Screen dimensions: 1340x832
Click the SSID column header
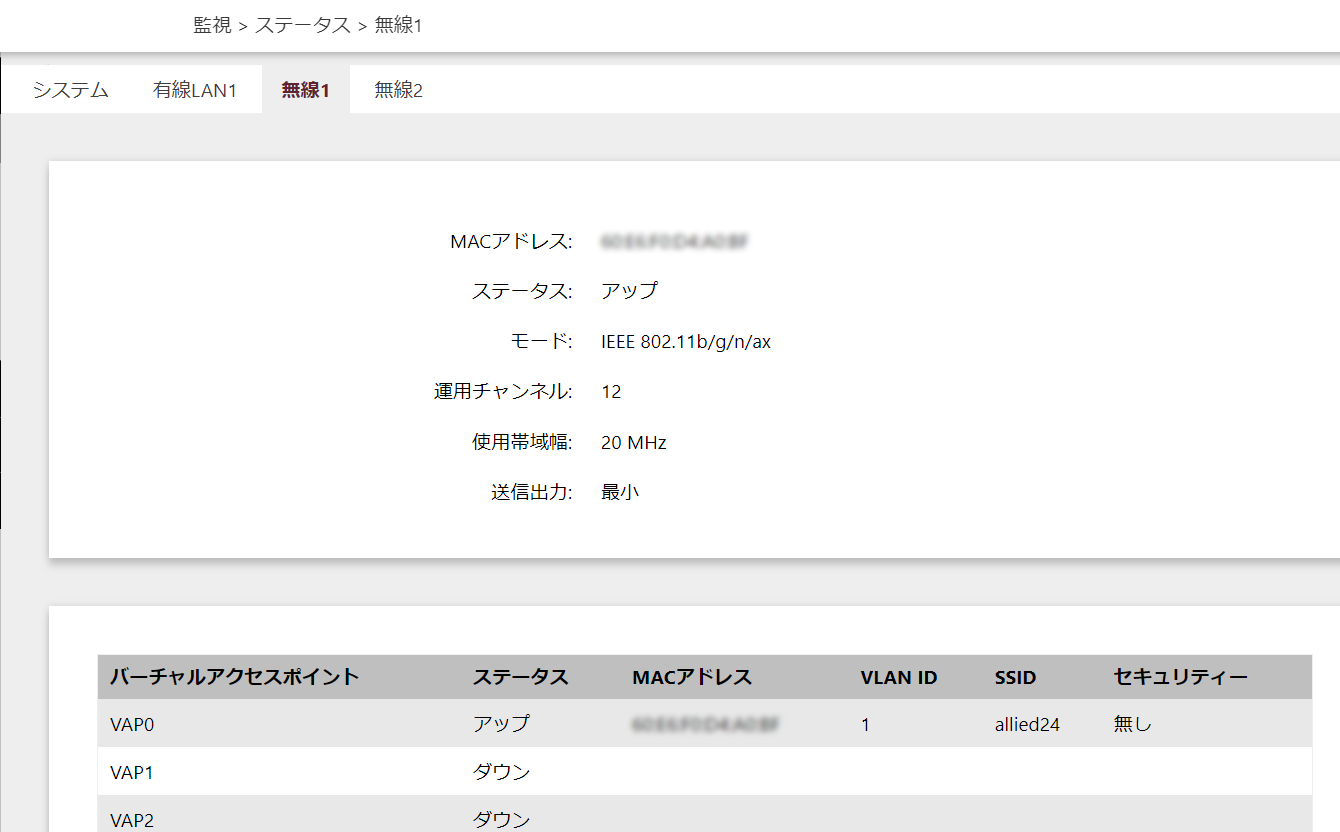click(1015, 678)
